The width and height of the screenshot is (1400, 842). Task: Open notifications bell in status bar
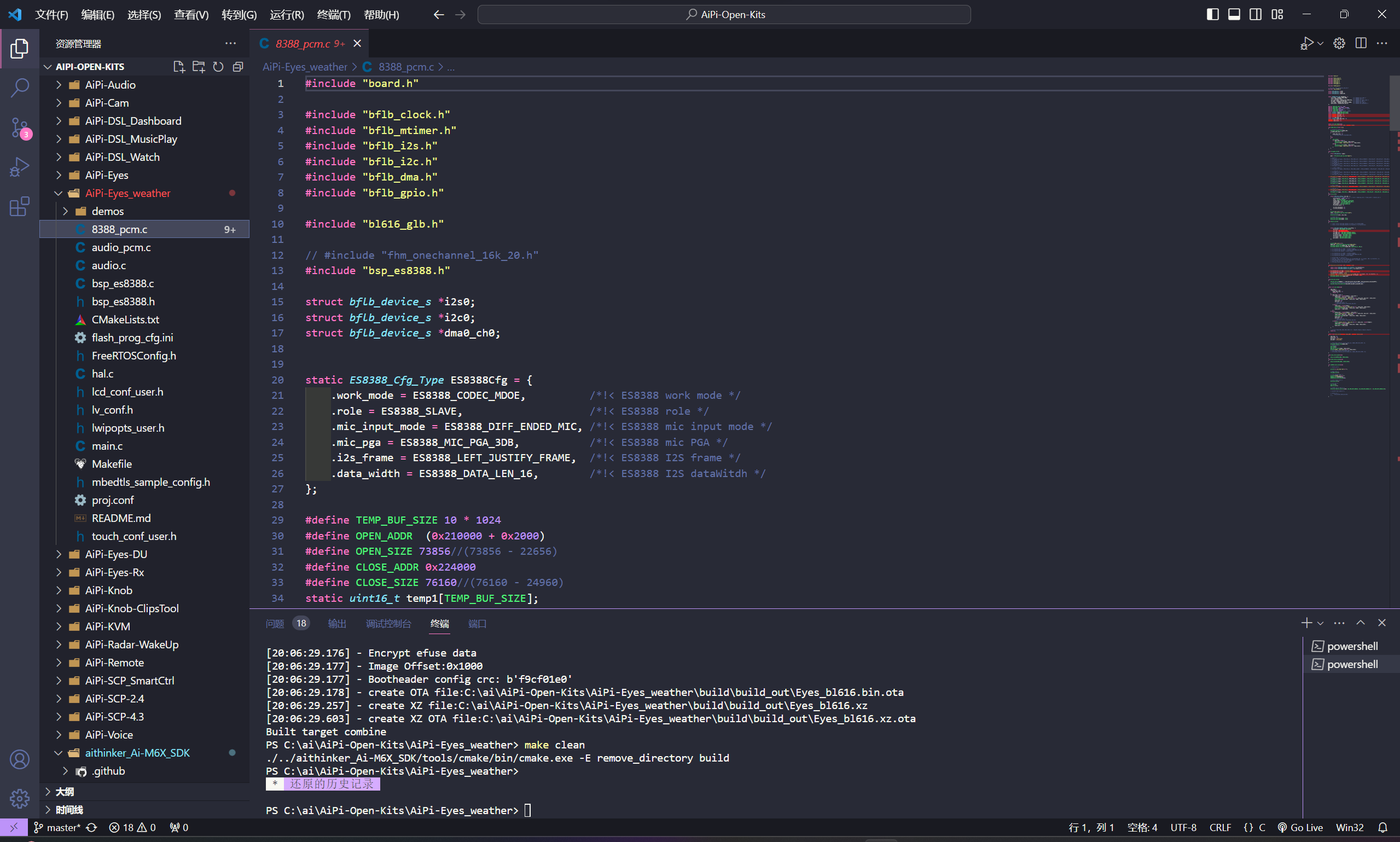click(x=1383, y=827)
